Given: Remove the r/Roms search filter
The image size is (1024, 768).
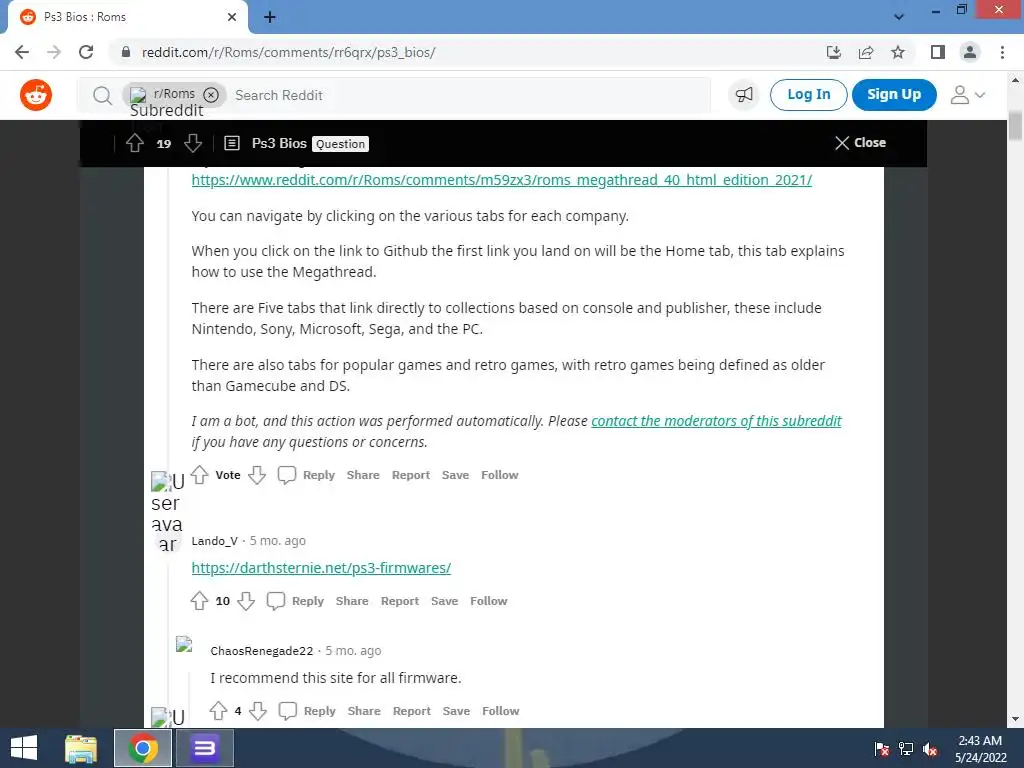Looking at the screenshot, I should coord(211,95).
